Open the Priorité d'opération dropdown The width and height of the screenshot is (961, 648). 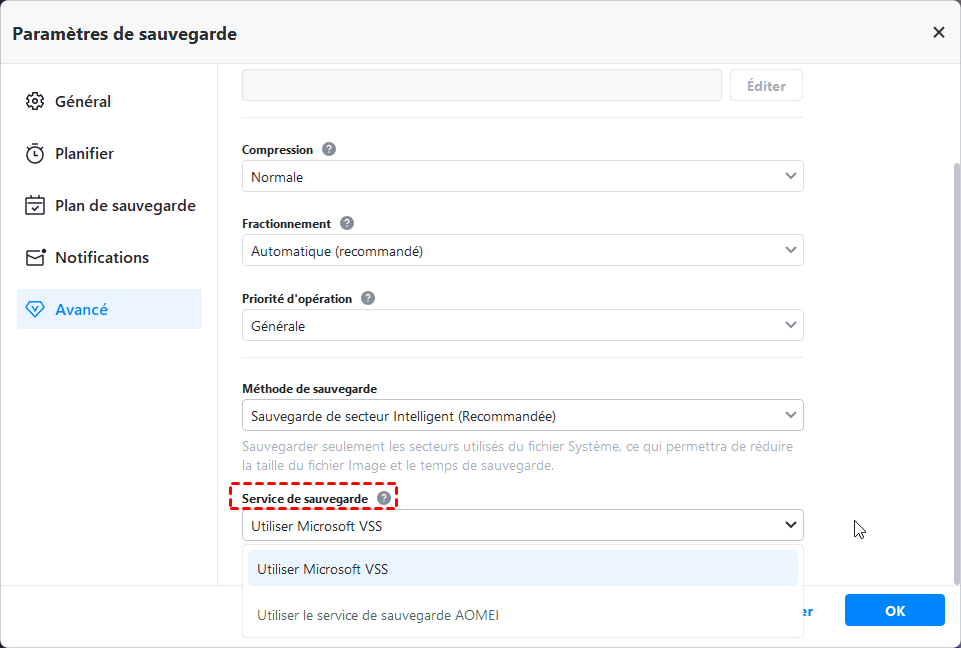522,326
